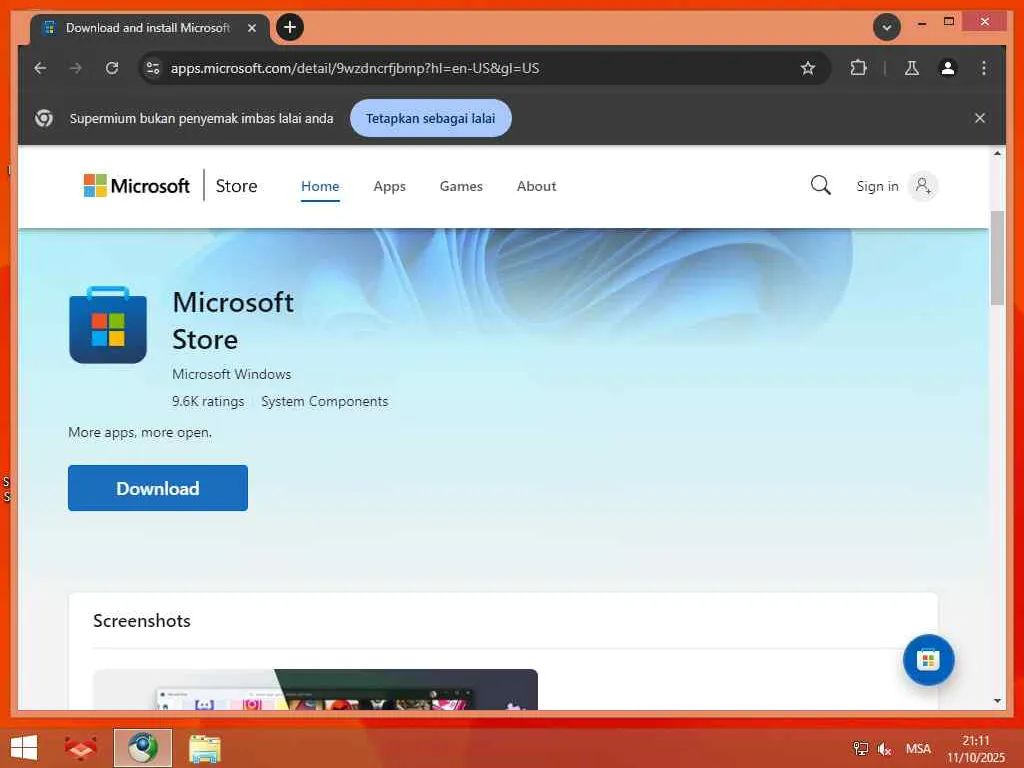Click the Screenshots section heading
Image resolution: width=1024 pixels, height=768 pixels.
pyautogui.click(x=142, y=620)
